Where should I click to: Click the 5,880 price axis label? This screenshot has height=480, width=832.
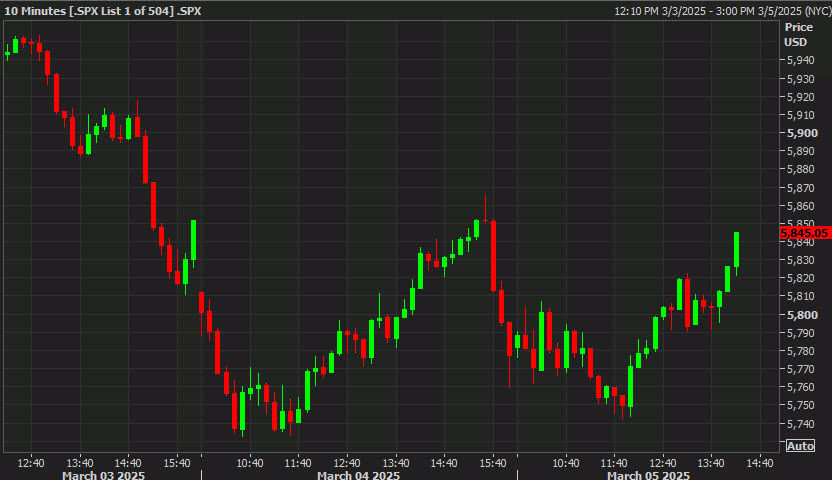801,169
